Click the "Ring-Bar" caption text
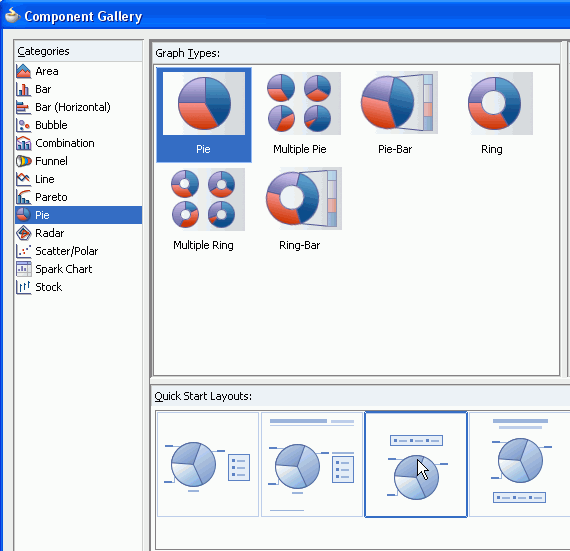 (300, 245)
